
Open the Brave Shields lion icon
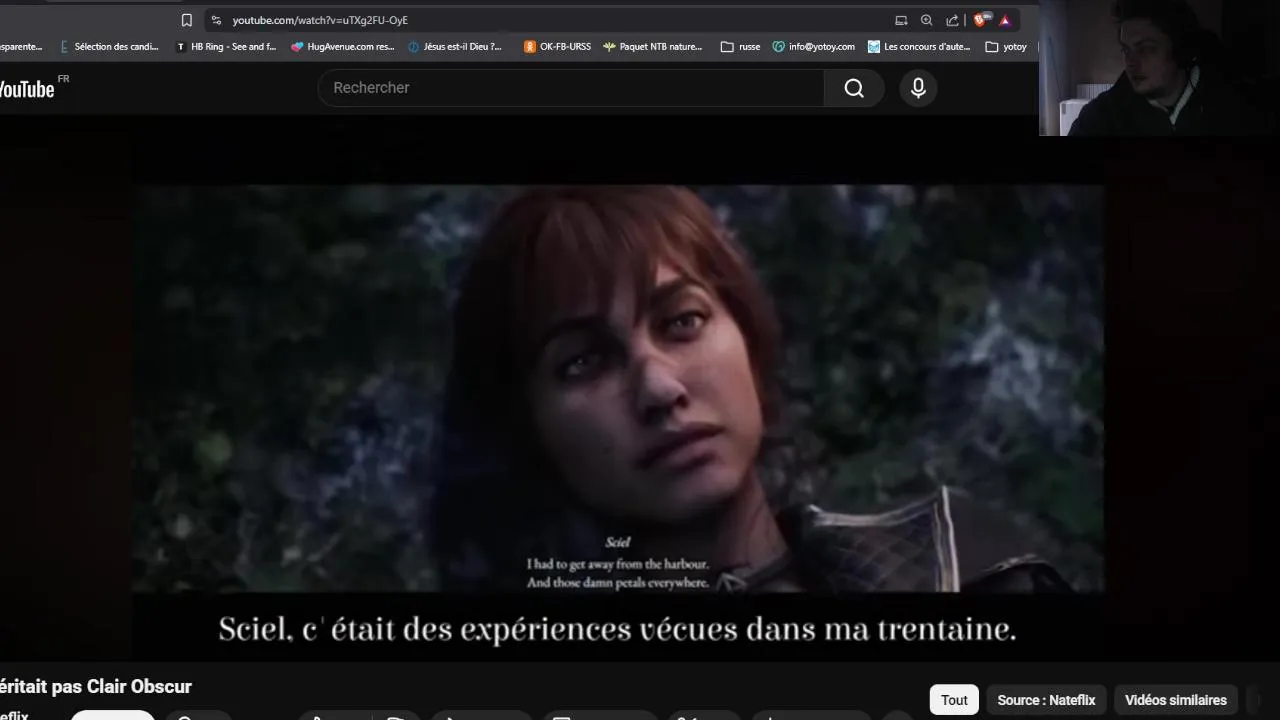981,20
